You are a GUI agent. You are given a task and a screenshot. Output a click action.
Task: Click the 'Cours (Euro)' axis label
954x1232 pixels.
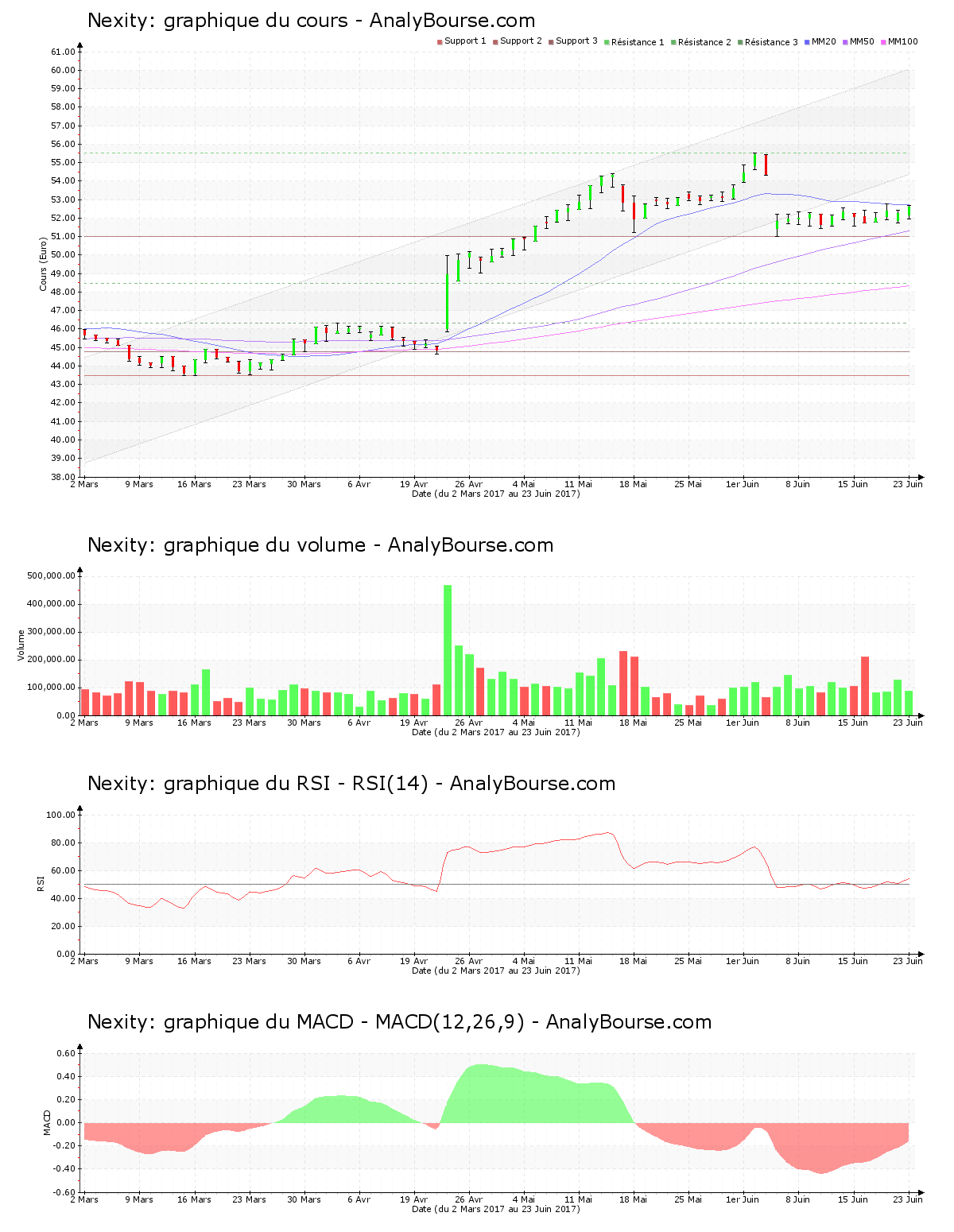coord(44,264)
